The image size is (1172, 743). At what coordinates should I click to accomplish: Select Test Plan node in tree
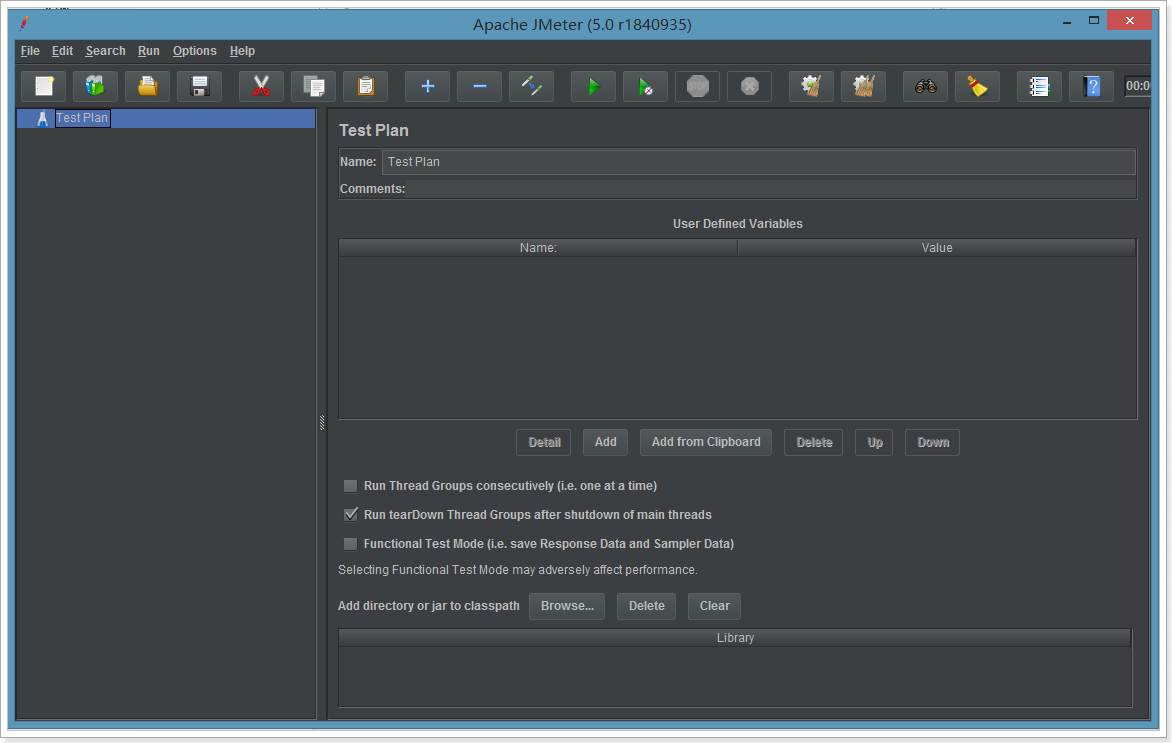click(82, 118)
